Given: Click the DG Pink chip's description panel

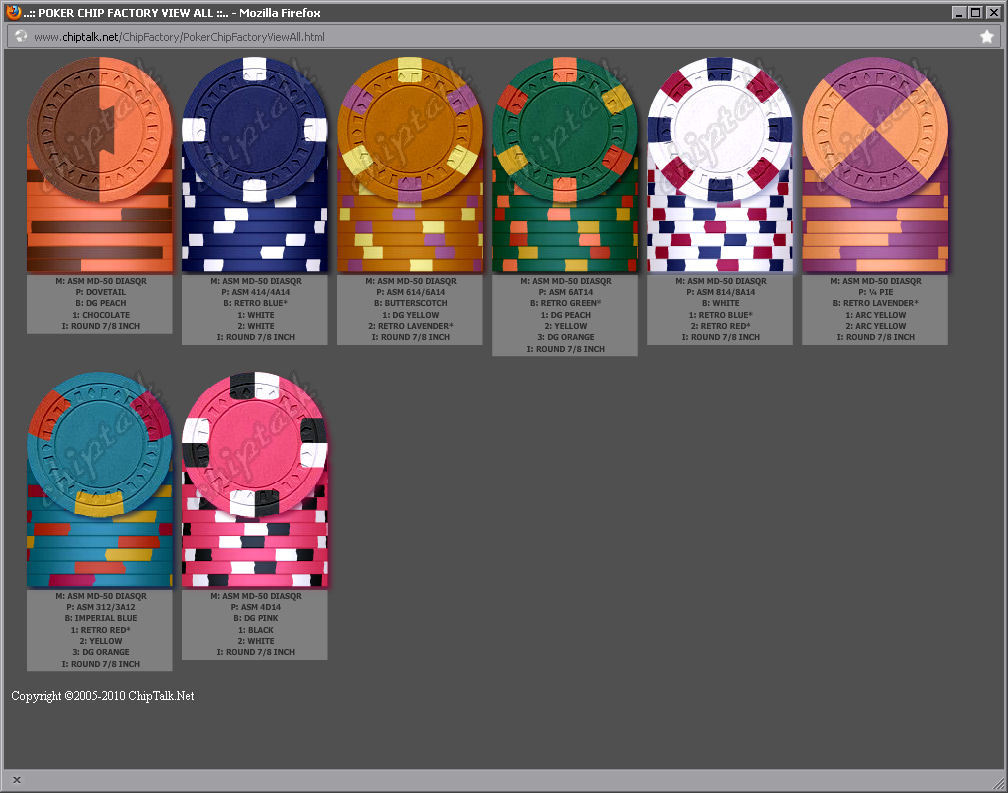Looking at the screenshot, I should point(255,624).
